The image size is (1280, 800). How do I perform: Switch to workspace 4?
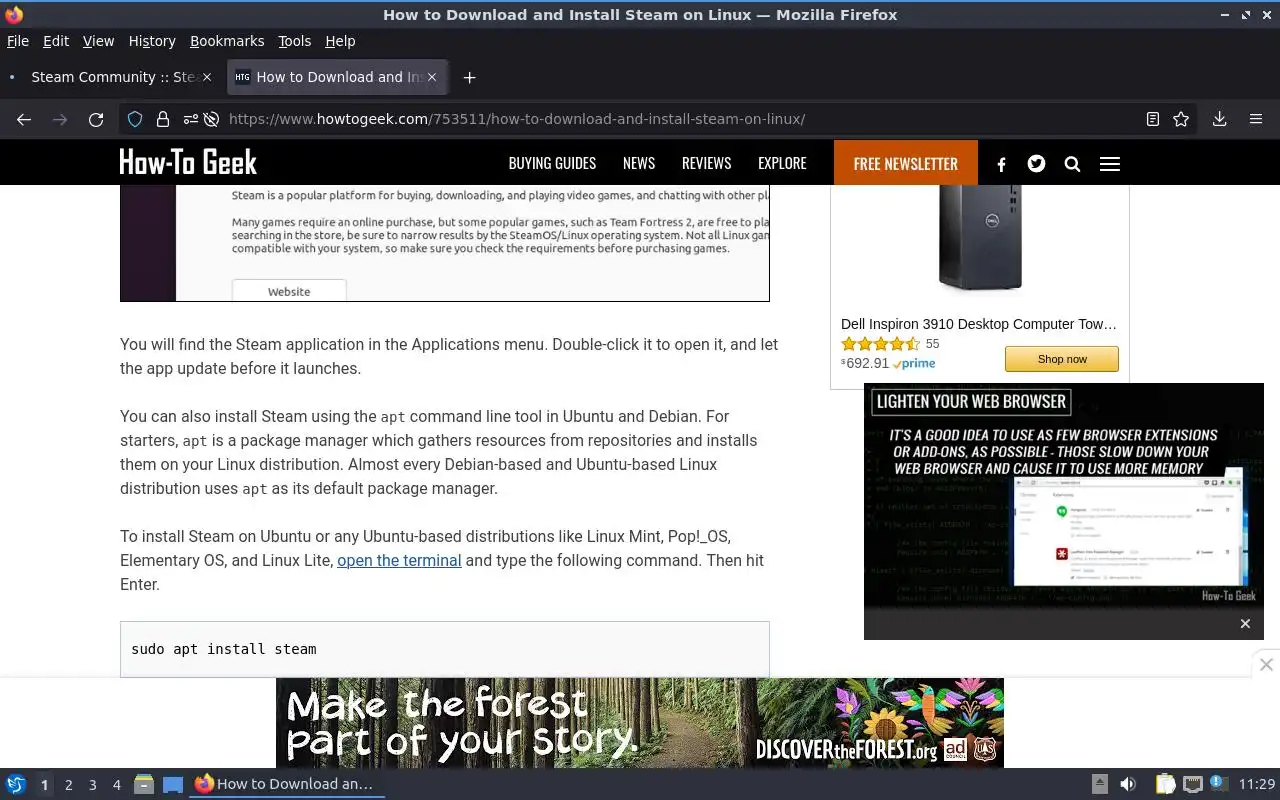116,785
